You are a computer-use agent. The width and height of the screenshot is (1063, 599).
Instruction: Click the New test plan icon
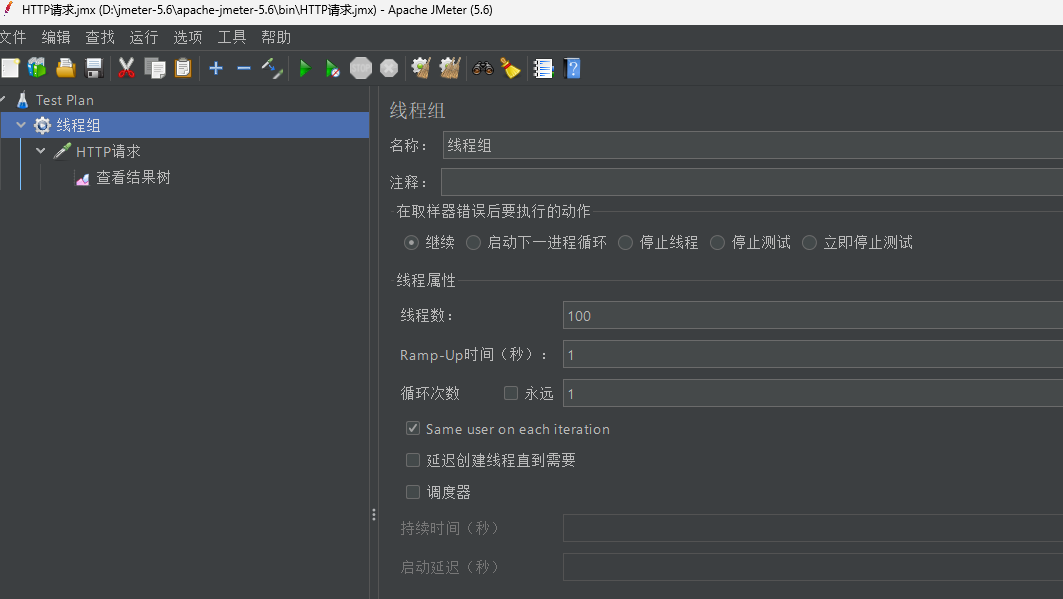(x=10, y=68)
